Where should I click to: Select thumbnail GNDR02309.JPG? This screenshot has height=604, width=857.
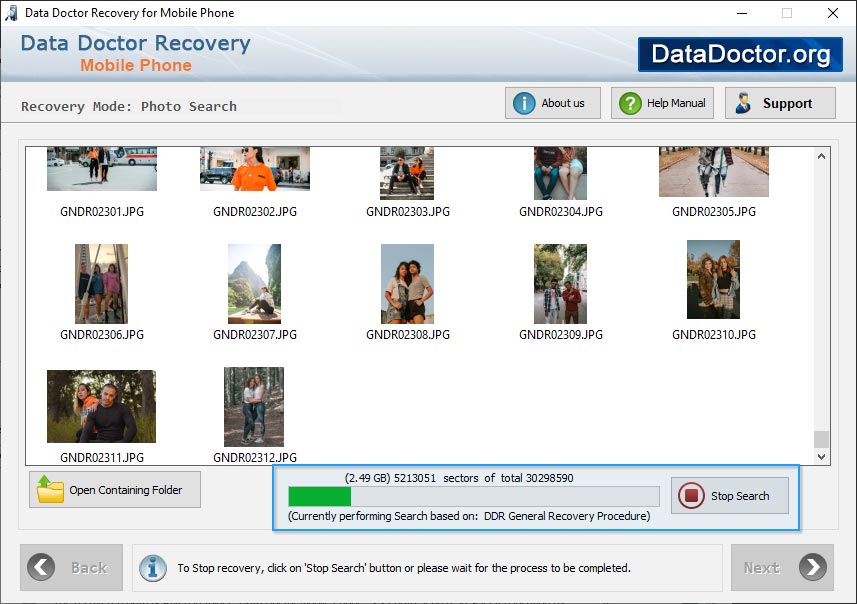click(560, 284)
